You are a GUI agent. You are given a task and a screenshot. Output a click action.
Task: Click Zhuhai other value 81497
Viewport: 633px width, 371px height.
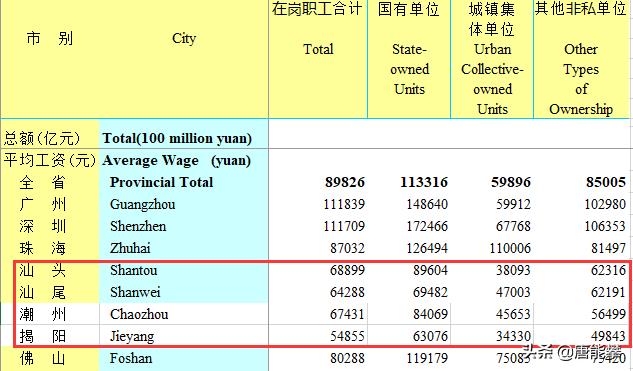[x=608, y=248]
